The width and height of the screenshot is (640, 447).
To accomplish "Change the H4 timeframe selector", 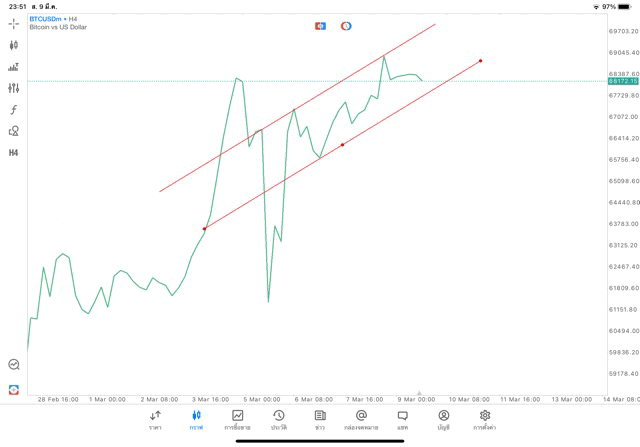I will pyautogui.click(x=14, y=153).
